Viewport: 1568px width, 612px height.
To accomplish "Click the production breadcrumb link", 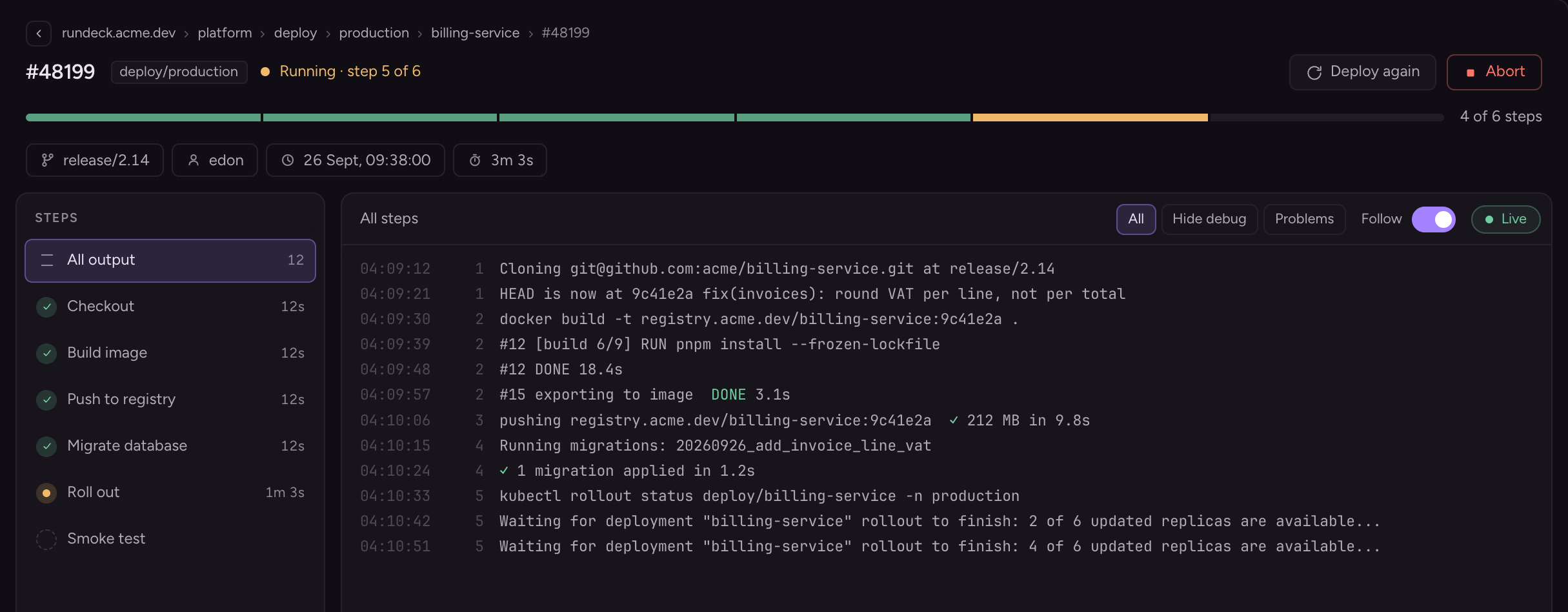I will (x=374, y=33).
